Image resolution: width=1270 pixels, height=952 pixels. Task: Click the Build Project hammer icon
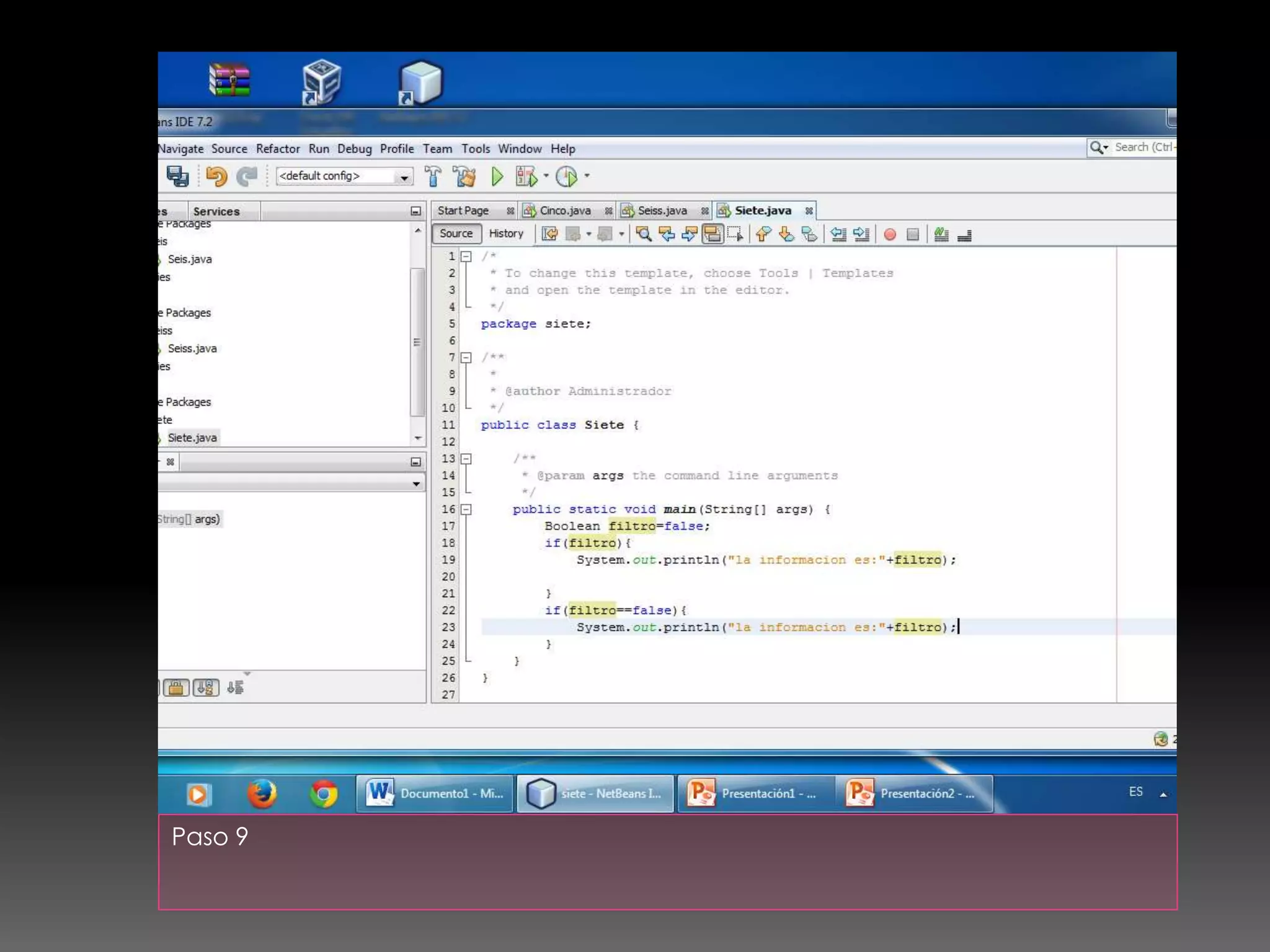433,177
